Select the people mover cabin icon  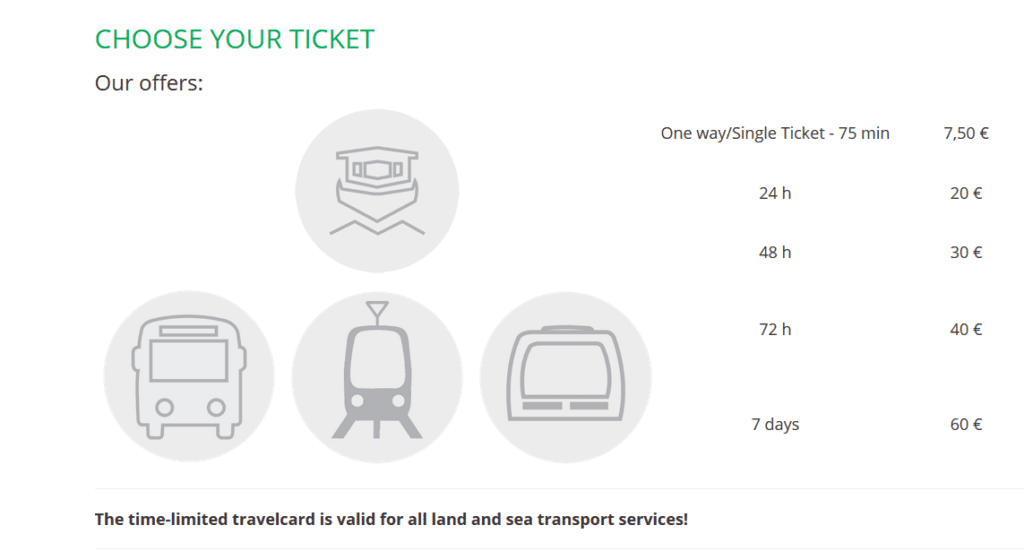(x=566, y=377)
